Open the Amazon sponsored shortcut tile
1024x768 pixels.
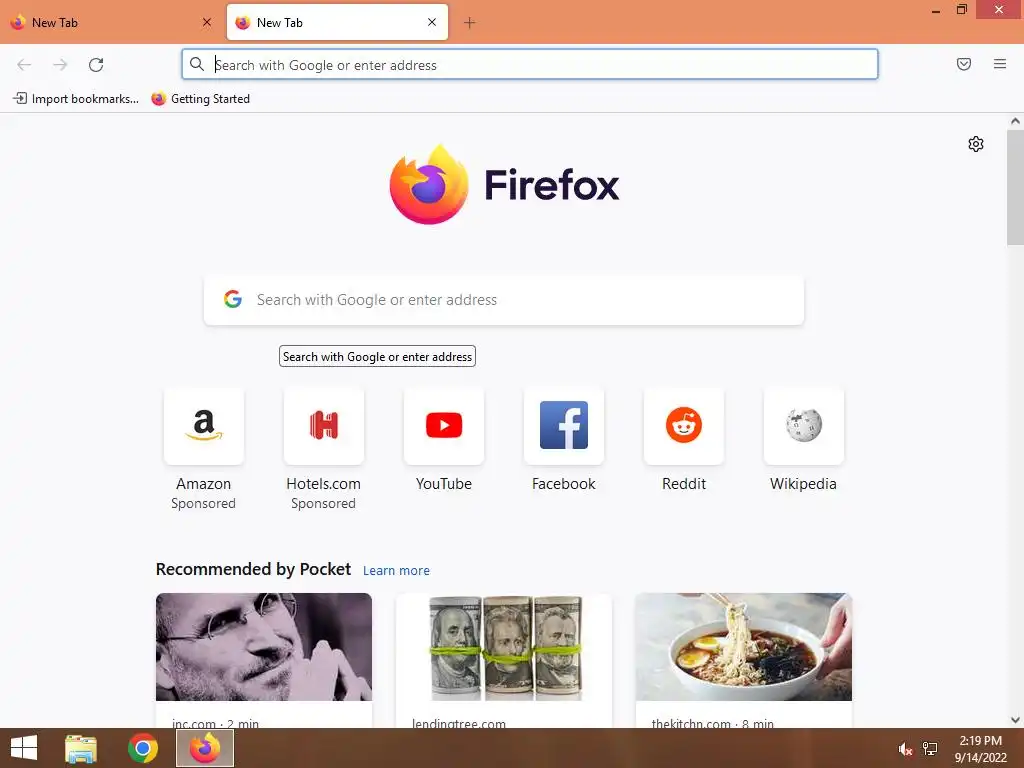(x=204, y=426)
